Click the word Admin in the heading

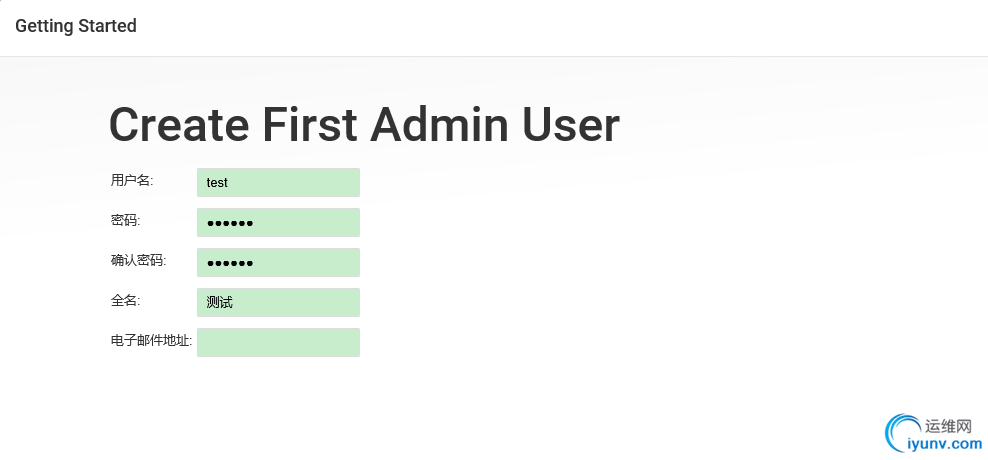click(x=439, y=125)
